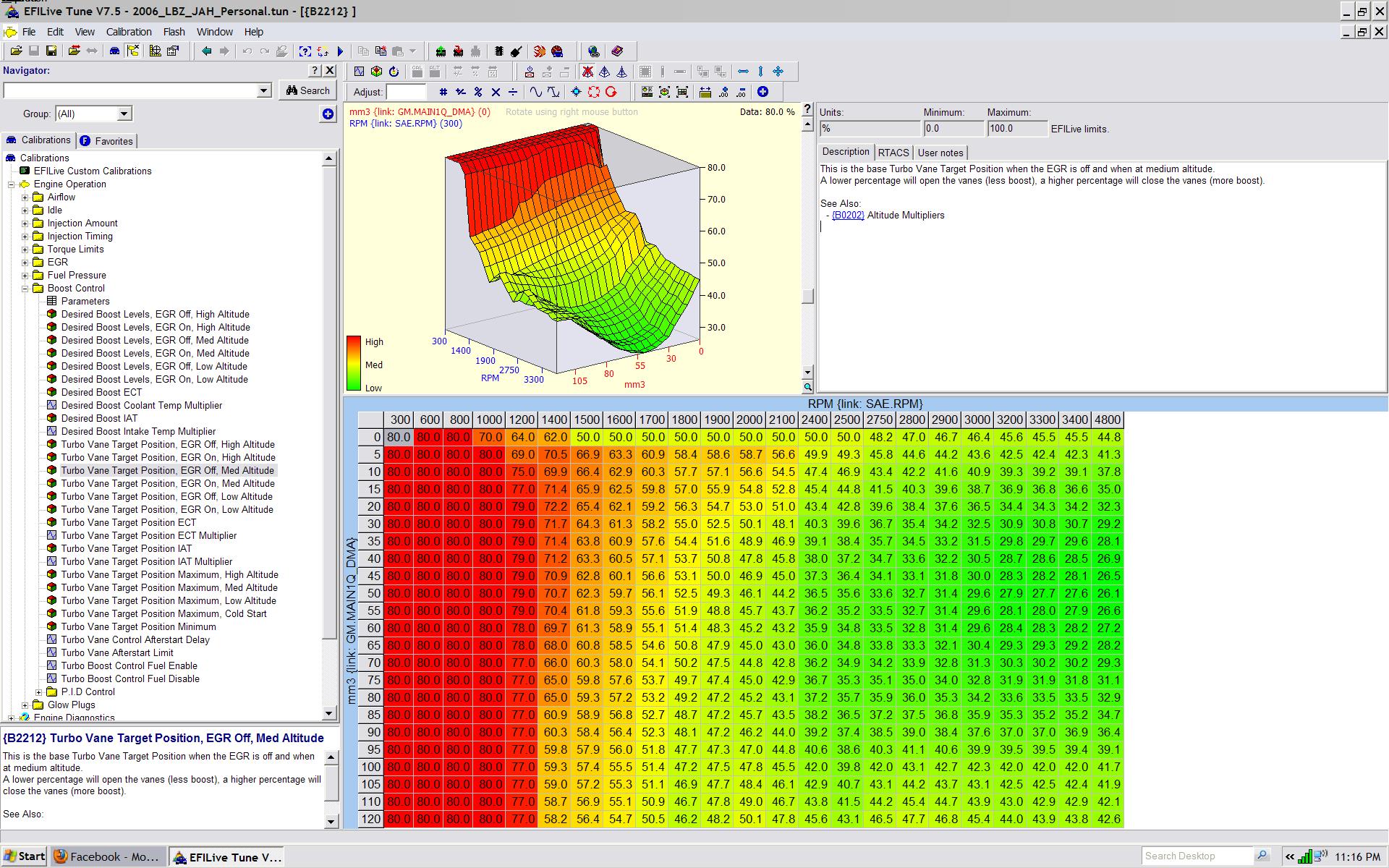Click the globe icon in main toolbar
This screenshot has height=868, width=1389.
pos(594,51)
